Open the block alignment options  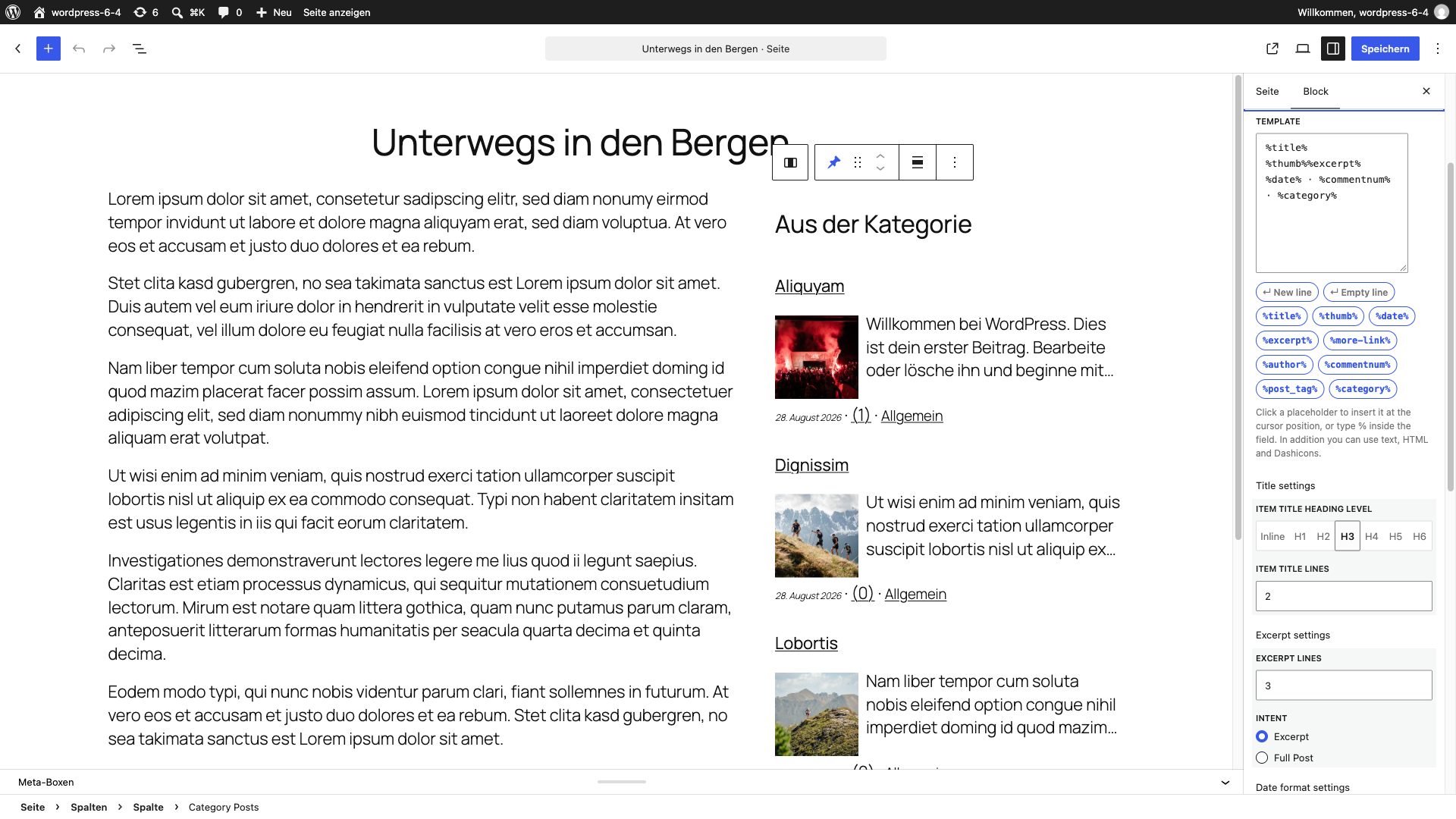[918, 162]
